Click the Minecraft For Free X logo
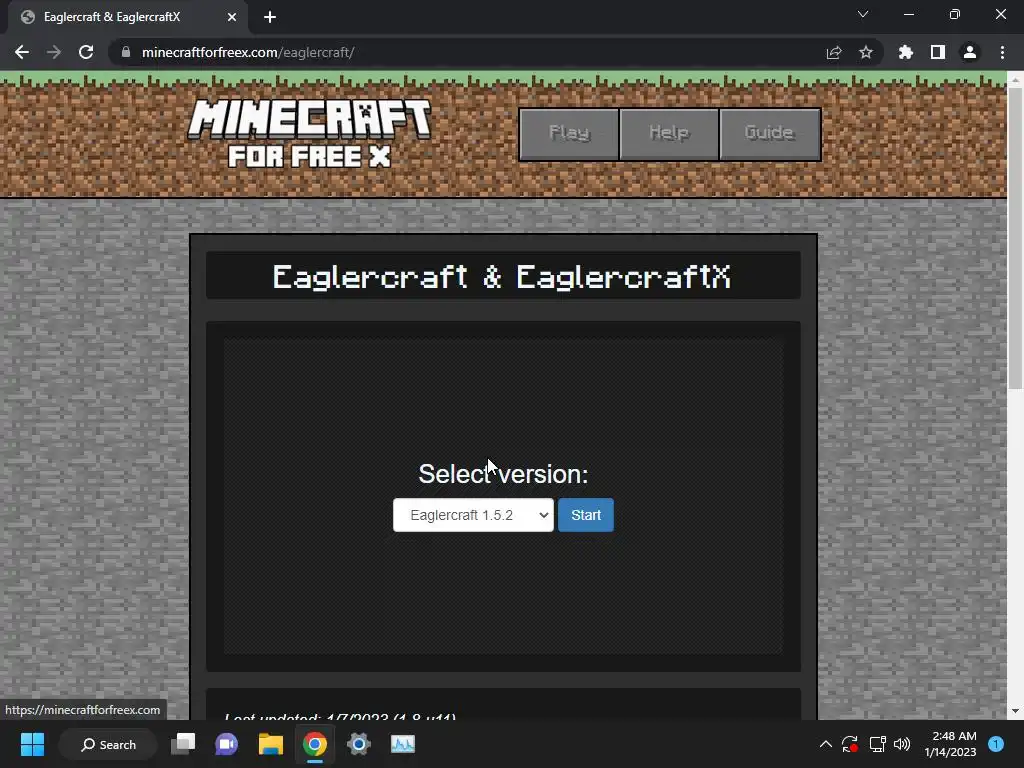Image resolution: width=1024 pixels, height=768 pixels. (x=309, y=133)
